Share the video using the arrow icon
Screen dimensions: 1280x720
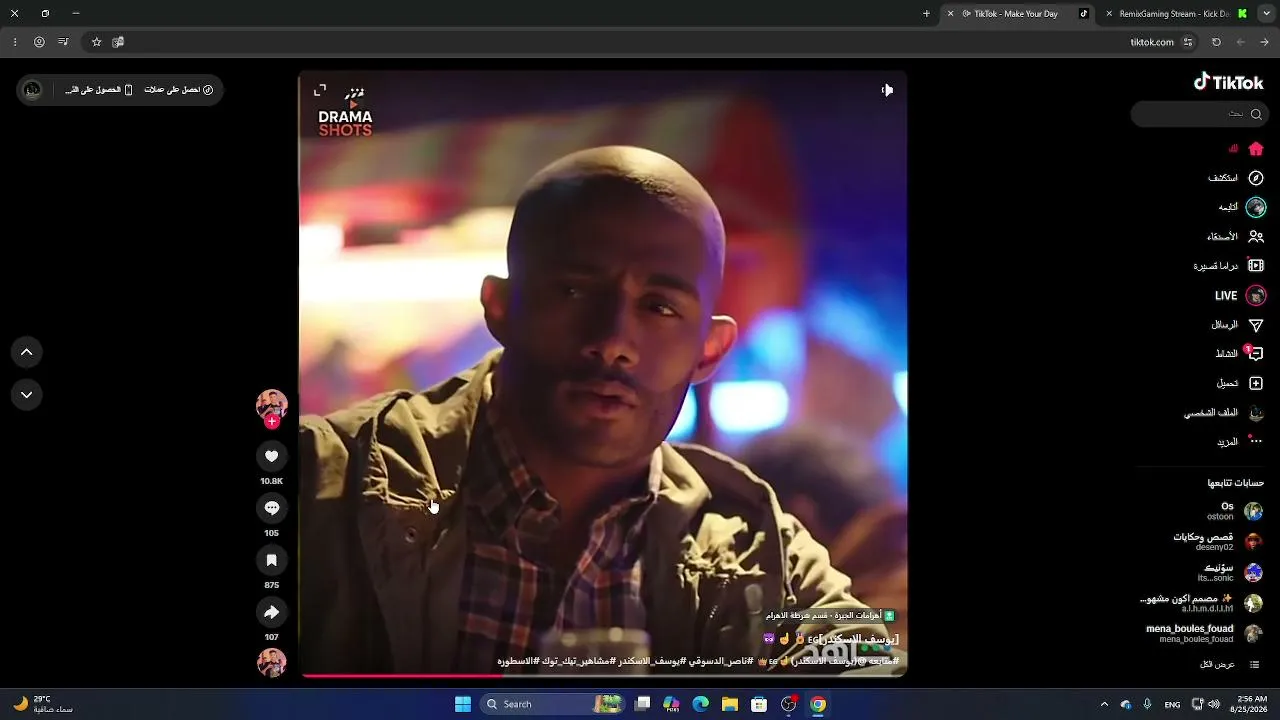[x=271, y=612]
